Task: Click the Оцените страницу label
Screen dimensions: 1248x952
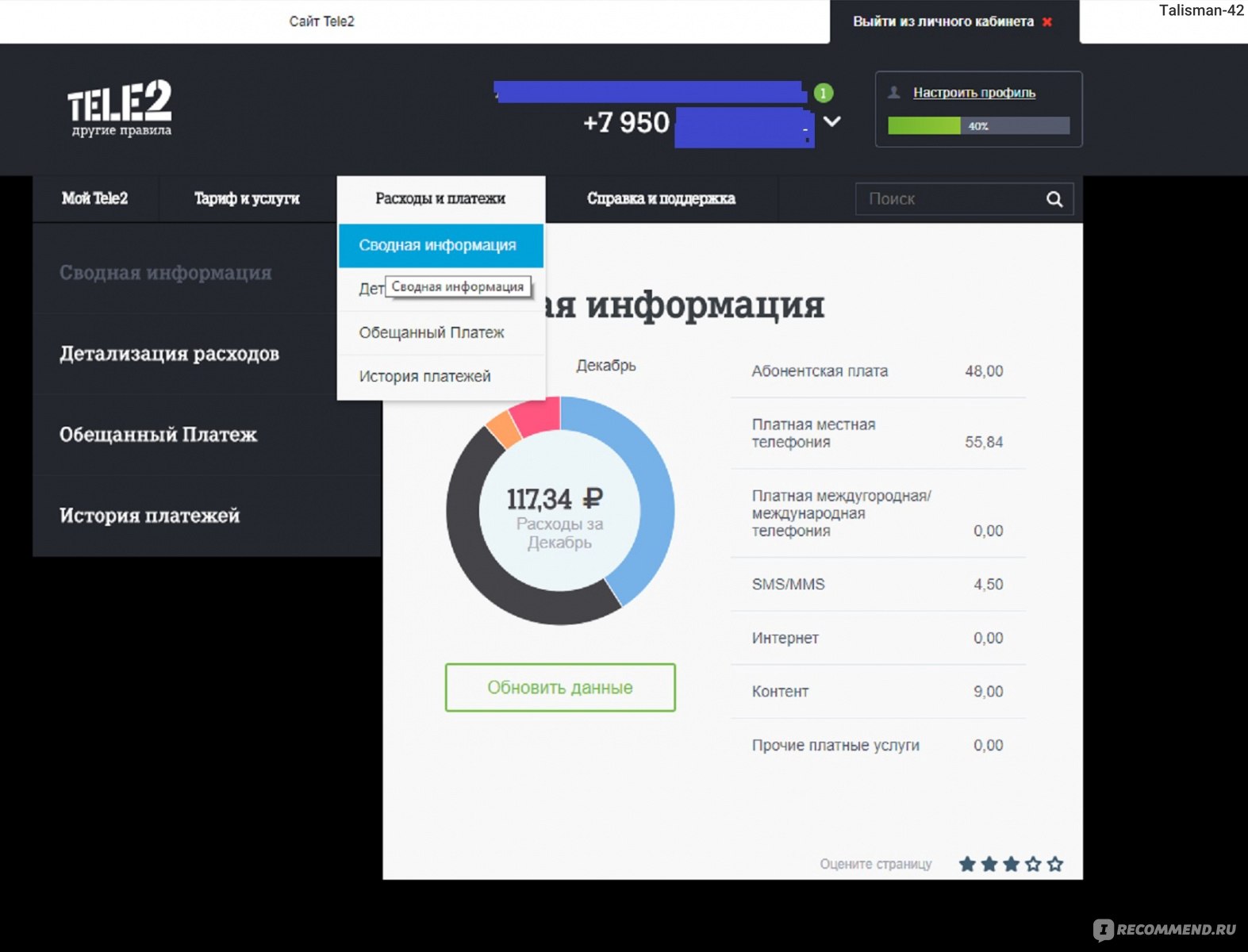Action: tap(876, 864)
